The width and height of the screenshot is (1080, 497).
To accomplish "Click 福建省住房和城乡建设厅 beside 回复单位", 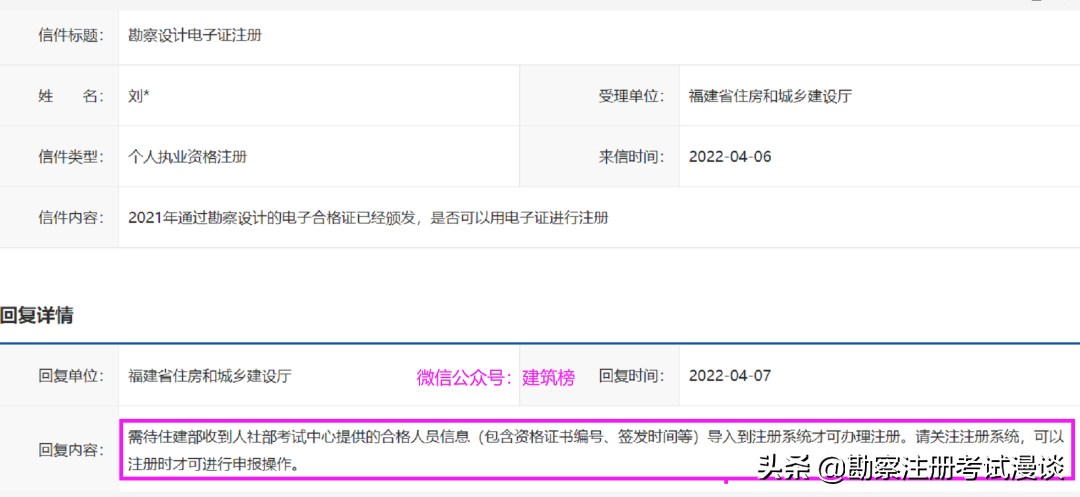I will click(209, 376).
